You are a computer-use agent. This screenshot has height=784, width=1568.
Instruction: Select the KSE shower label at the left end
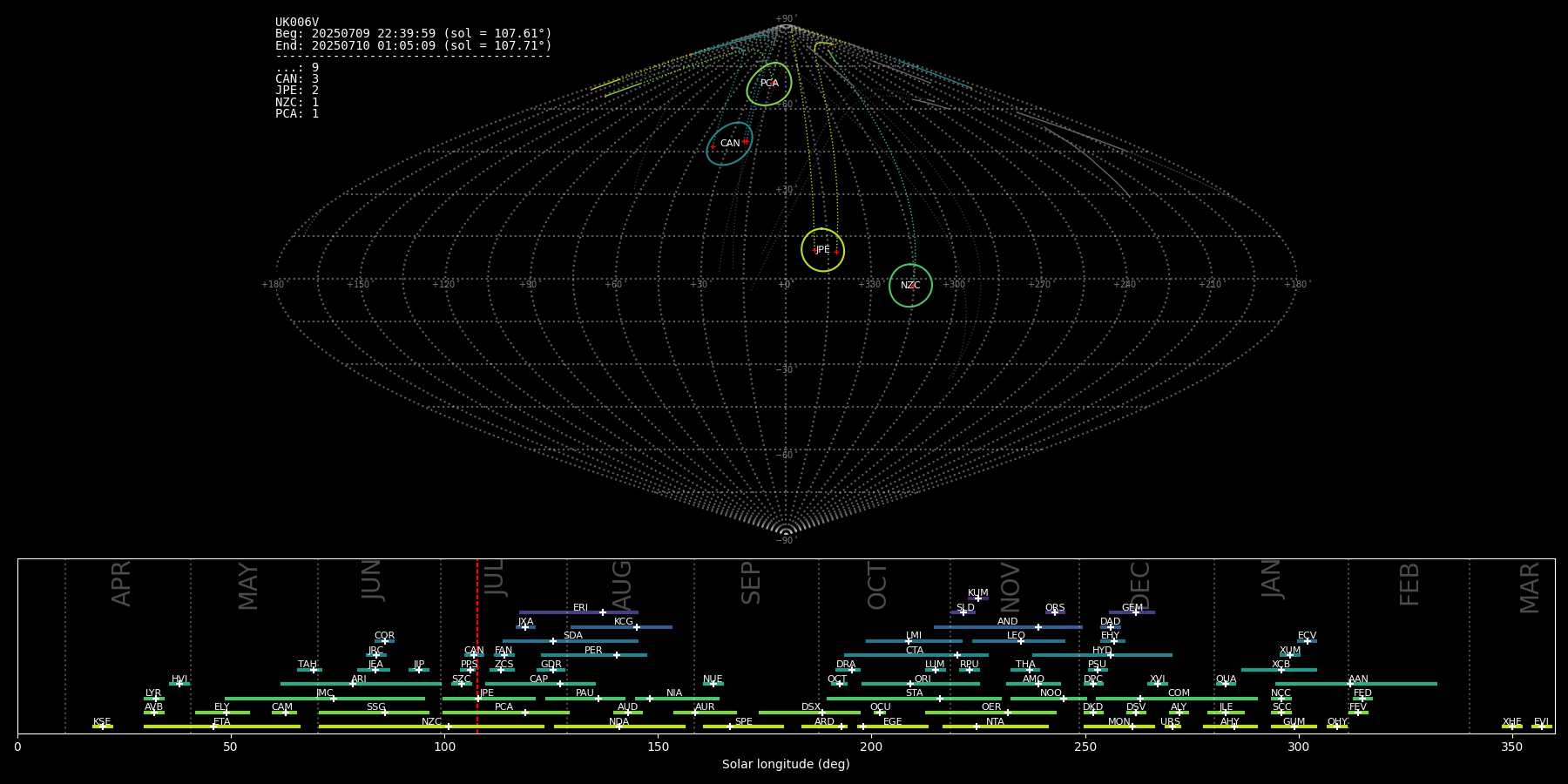pyautogui.click(x=103, y=722)
